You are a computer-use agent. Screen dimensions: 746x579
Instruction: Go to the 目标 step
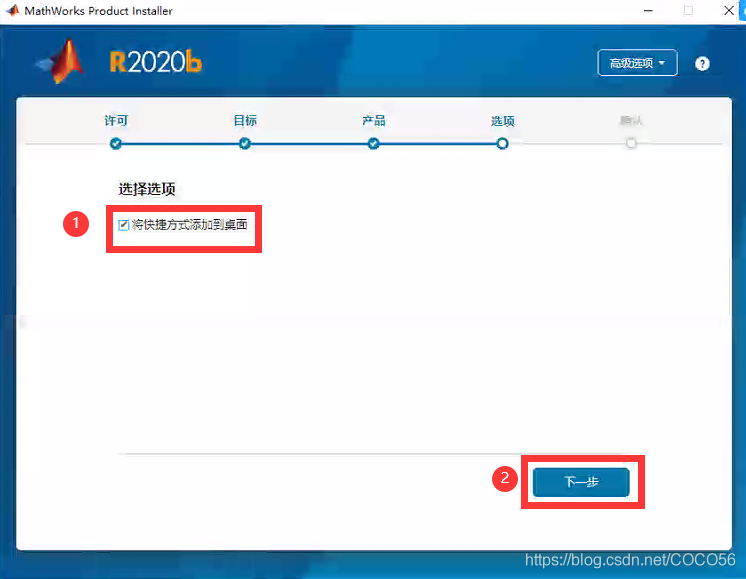(x=245, y=121)
